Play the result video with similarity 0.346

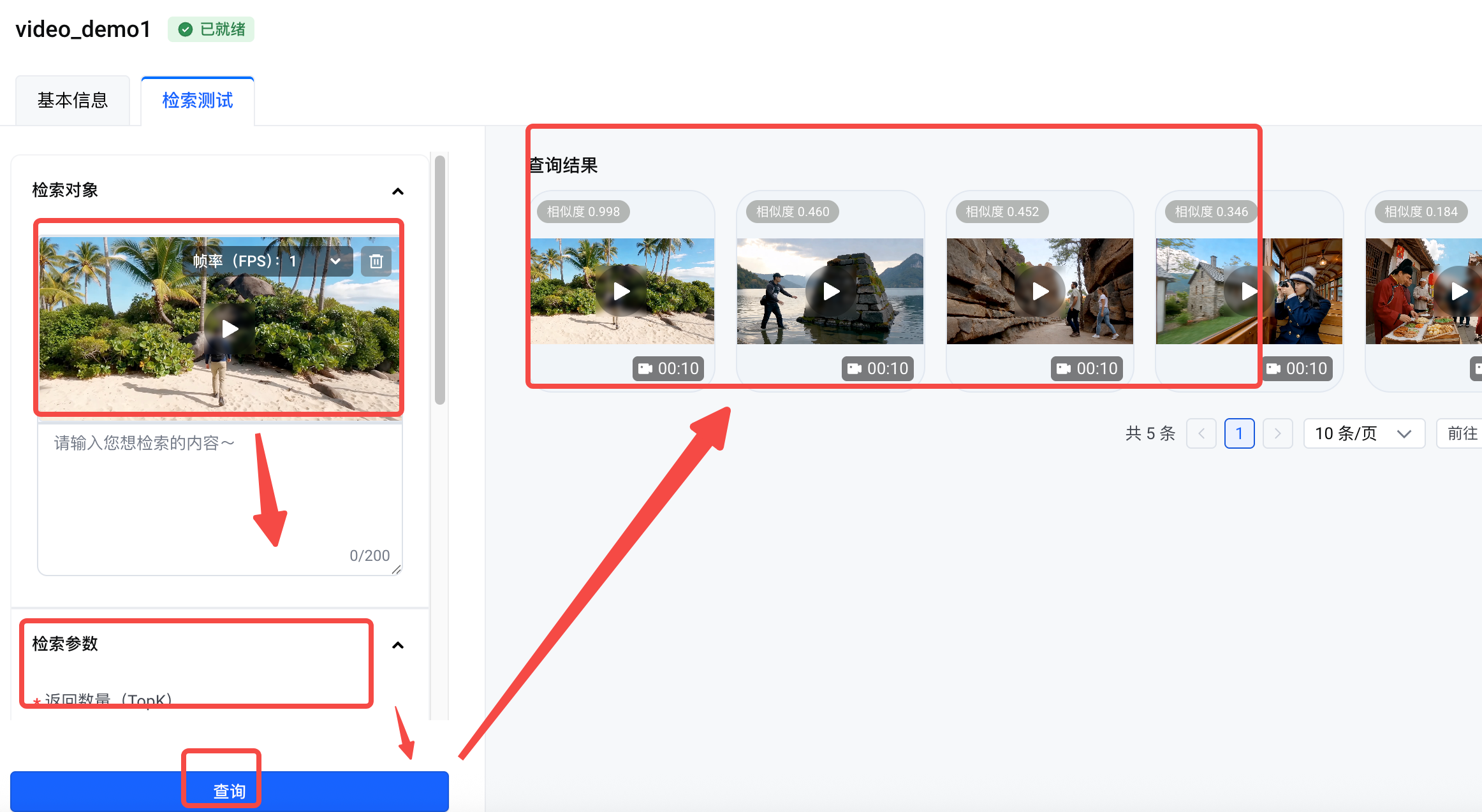tap(1249, 291)
